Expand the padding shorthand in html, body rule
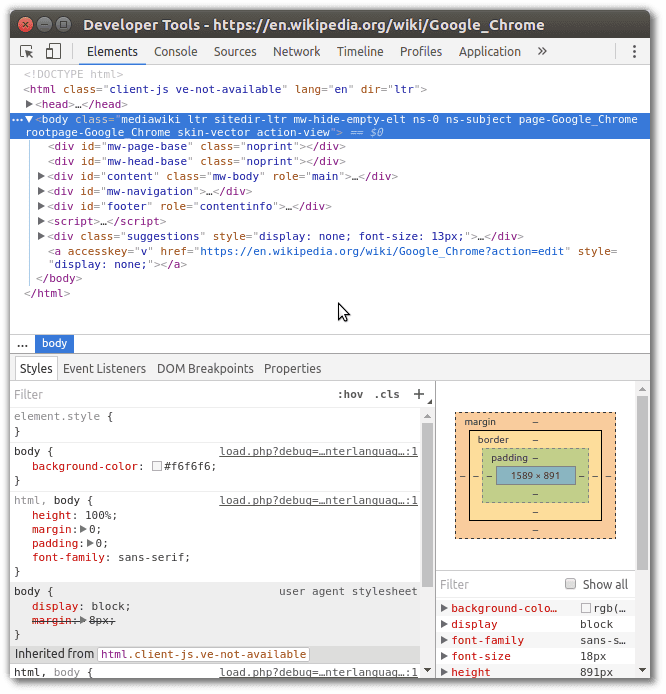 pos(90,543)
